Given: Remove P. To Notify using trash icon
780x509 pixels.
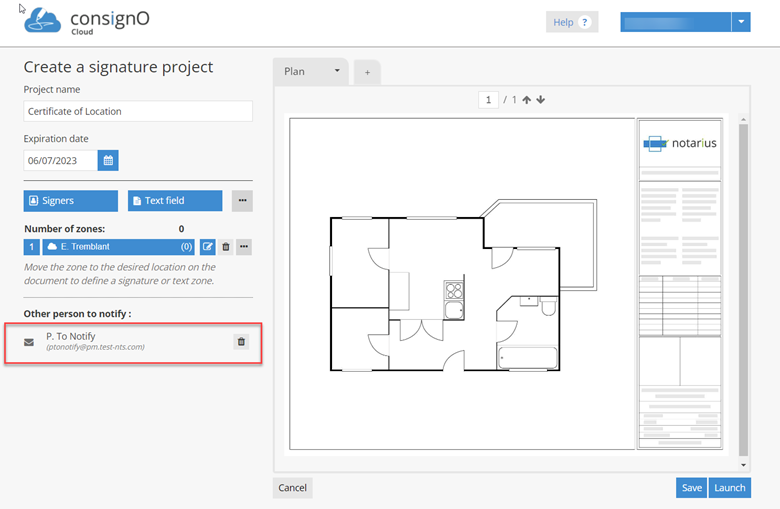Looking at the screenshot, I should pyautogui.click(x=240, y=342).
